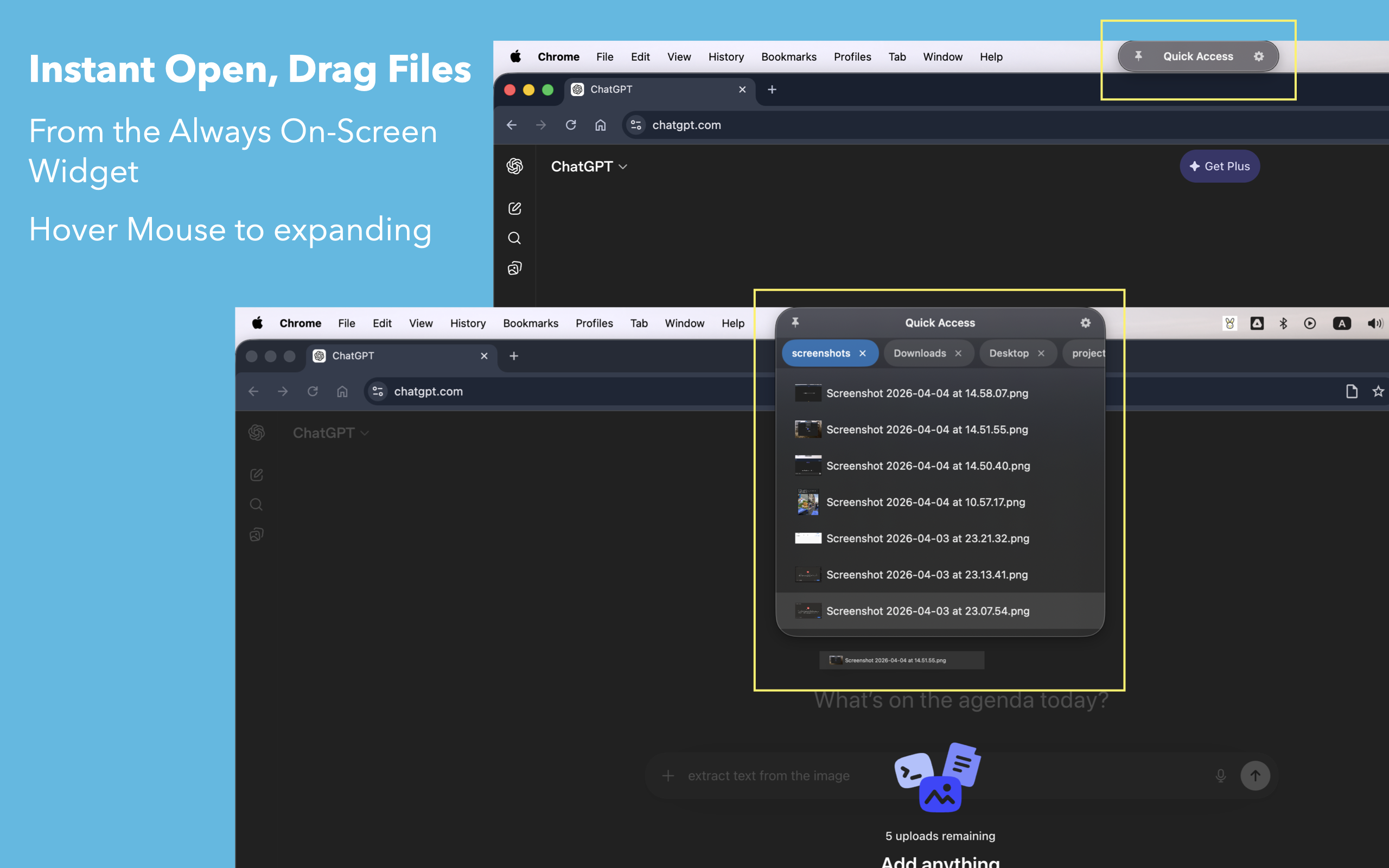Viewport: 1389px width, 868px height.
Task: Remove the Desktop tab with its X
Action: (1041, 353)
